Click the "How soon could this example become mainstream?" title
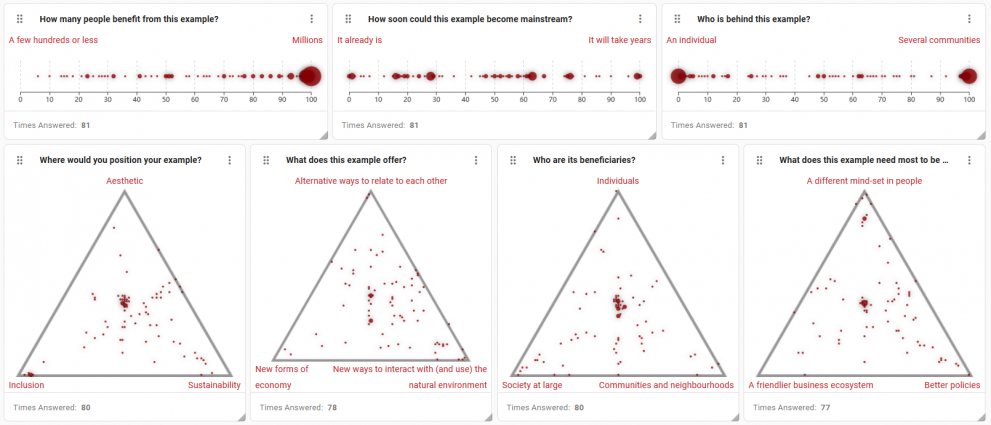This screenshot has height=425, width=991. click(x=470, y=19)
